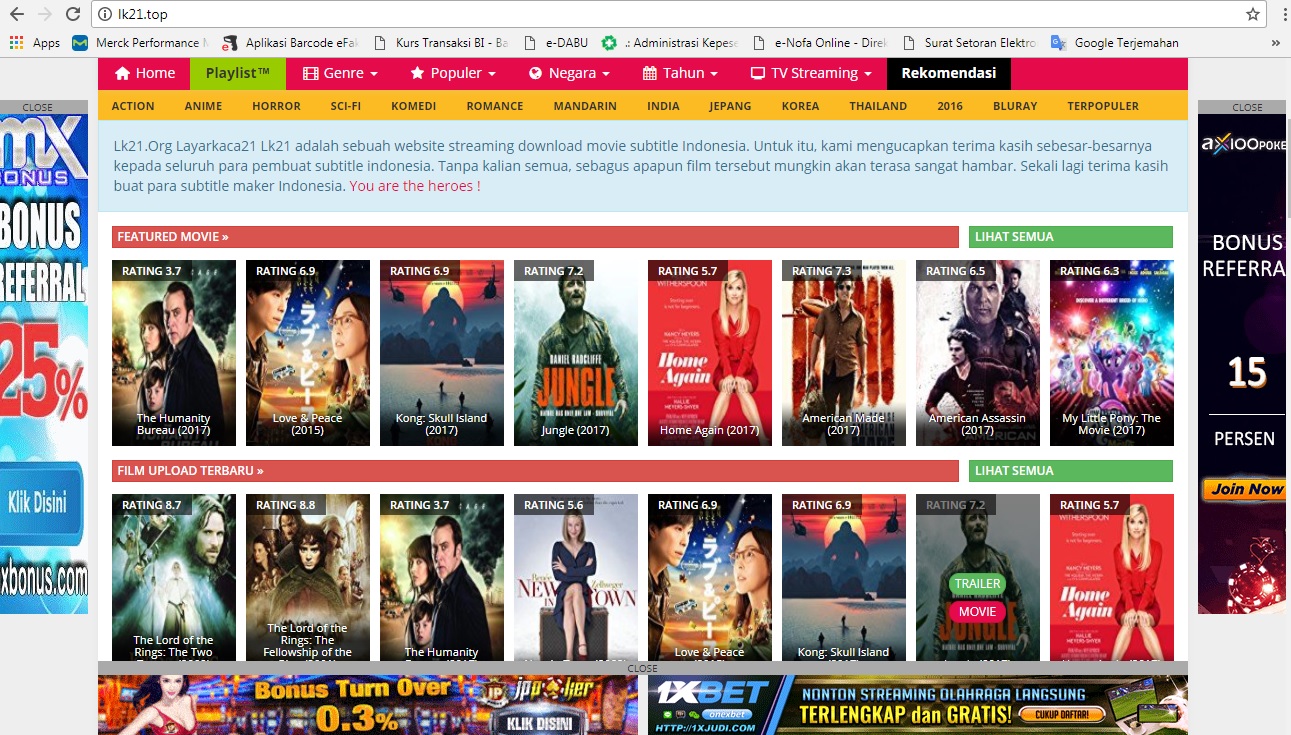The image size is (1291, 735).
Task: Open the Aplikasi Barcode eFak bookmark
Action: pyautogui.click(x=290, y=43)
